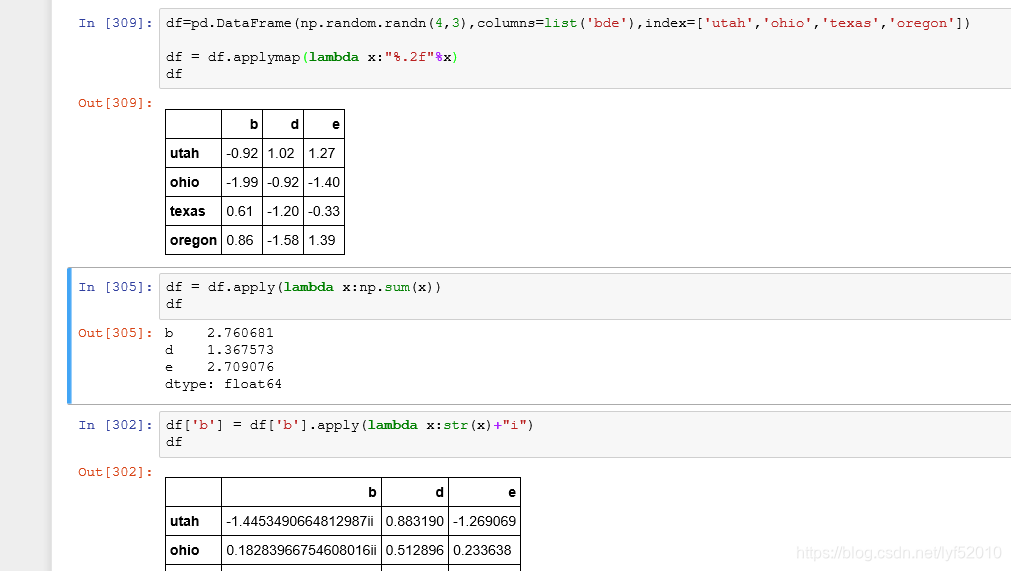
Task: Click column header 'e' in second table
Action: [x=484, y=492]
